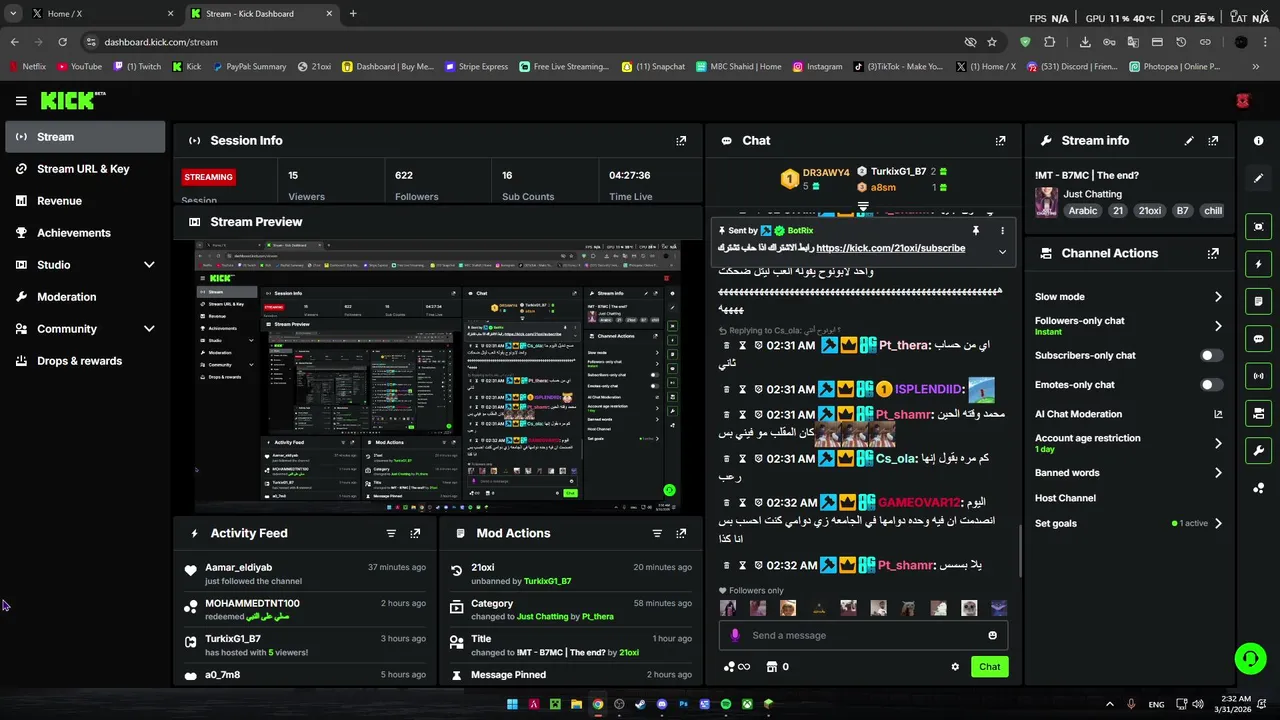
Task: Open Windows Start menu
Action: pos(512,704)
